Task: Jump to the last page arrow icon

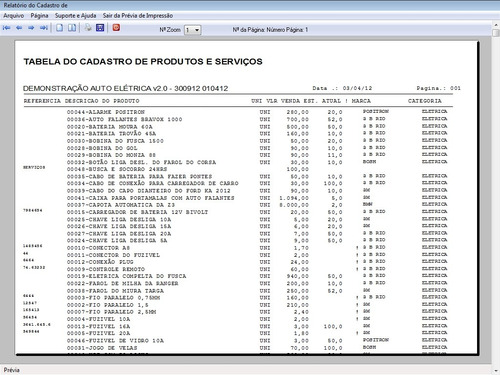Action: 44,28
